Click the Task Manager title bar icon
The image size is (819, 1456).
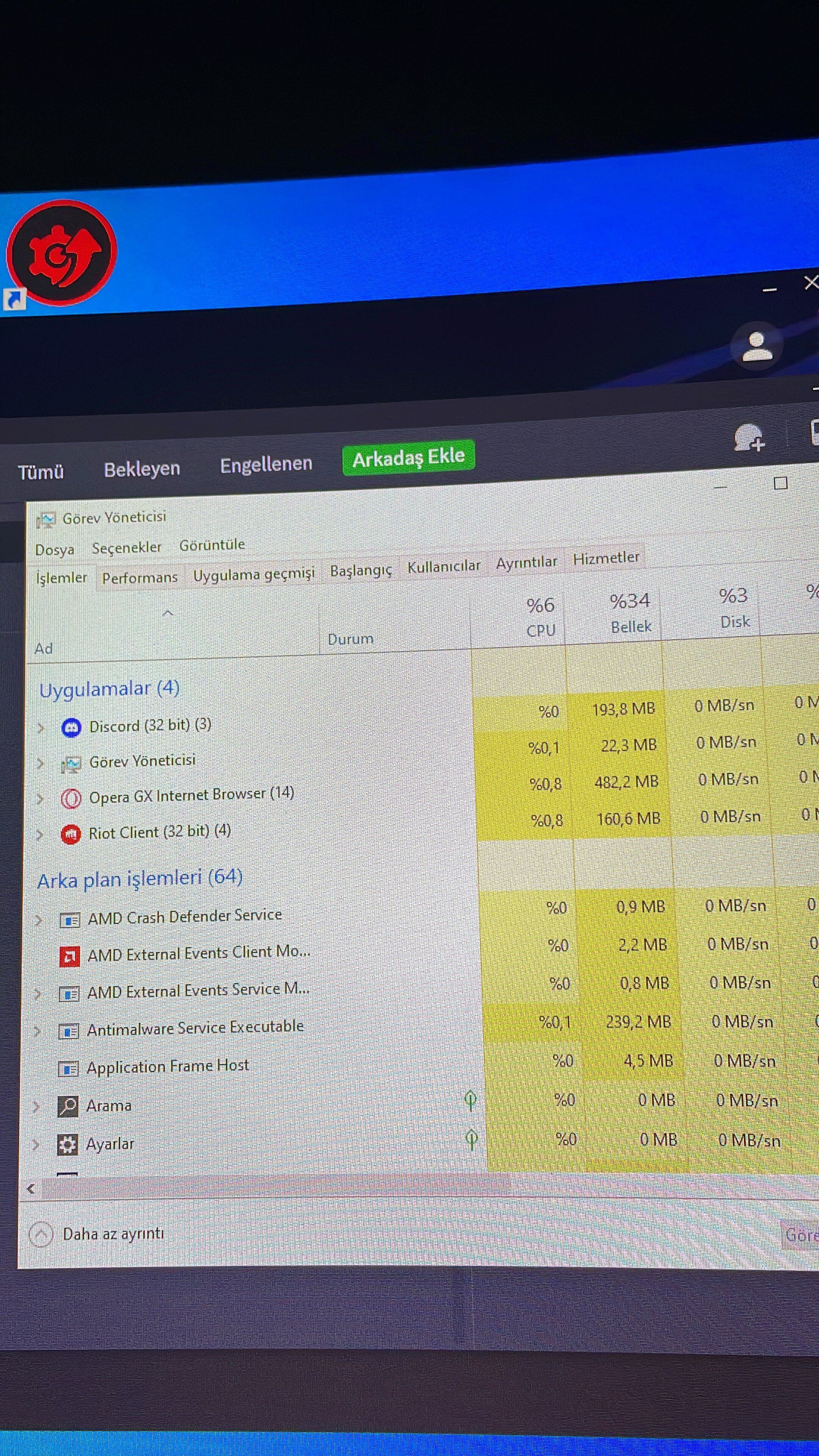pos(46,519)
